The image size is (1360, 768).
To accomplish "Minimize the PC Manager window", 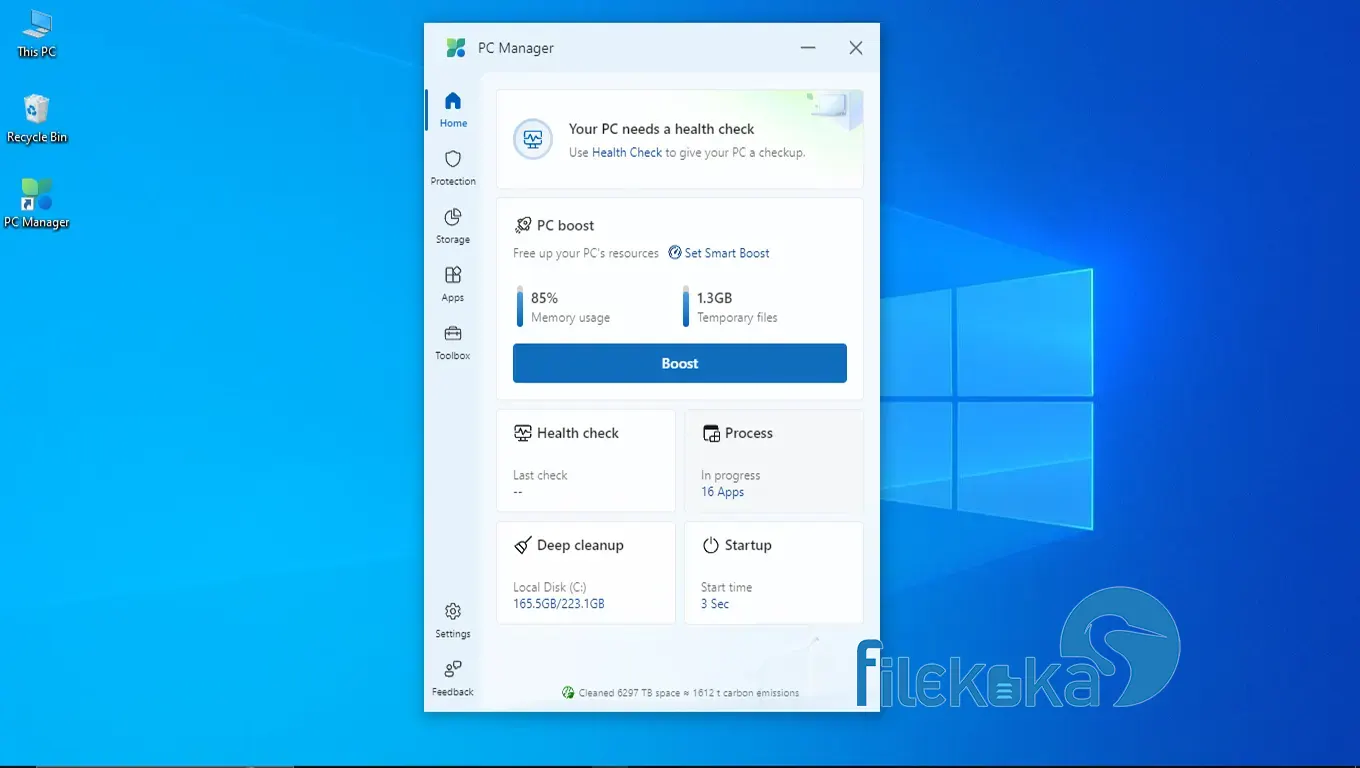I will 808,48.
